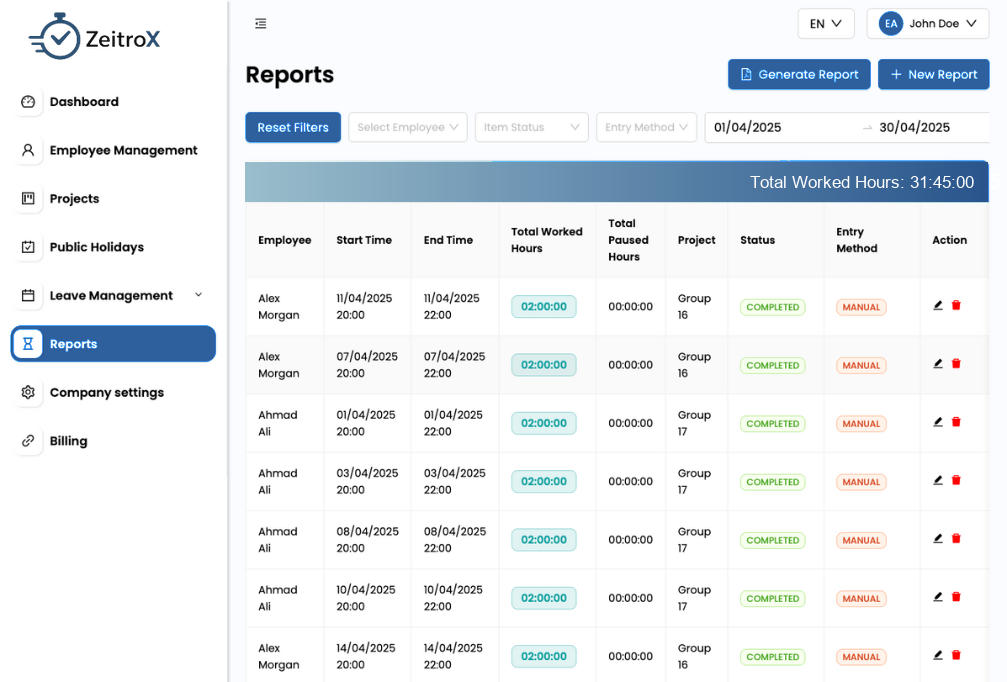The width and height of the screenshot is (1007, 682).
Task: Open the Select Employee dropdown
Action: 407,127
